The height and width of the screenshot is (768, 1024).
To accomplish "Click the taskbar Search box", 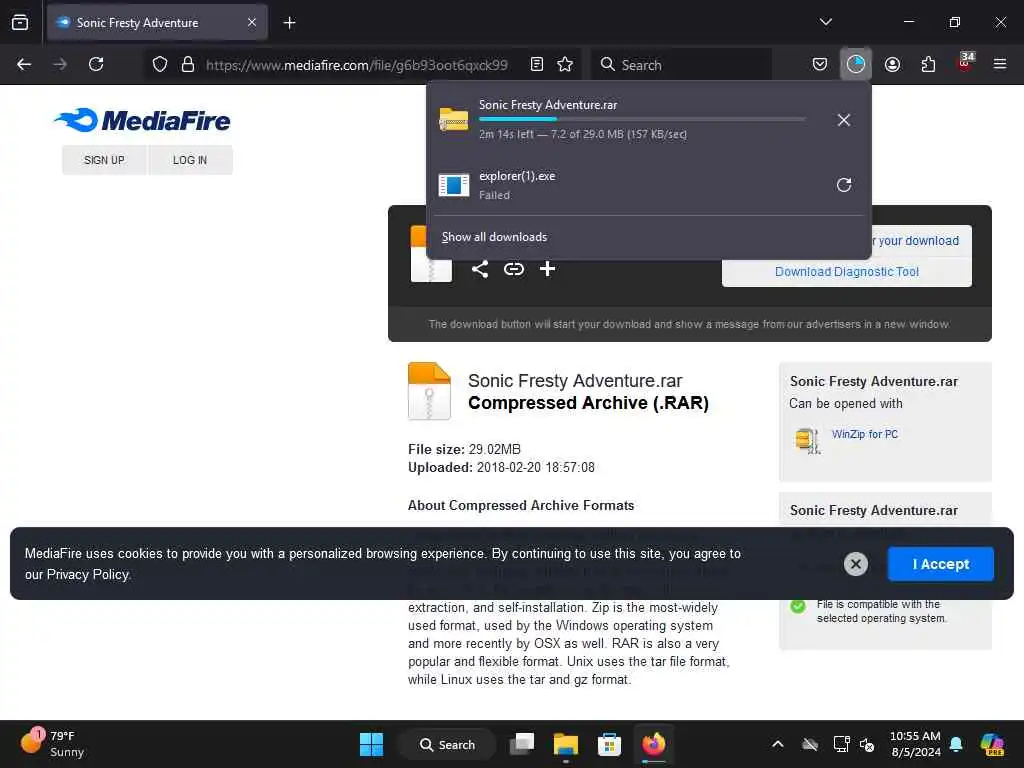I will click(447, 744).
